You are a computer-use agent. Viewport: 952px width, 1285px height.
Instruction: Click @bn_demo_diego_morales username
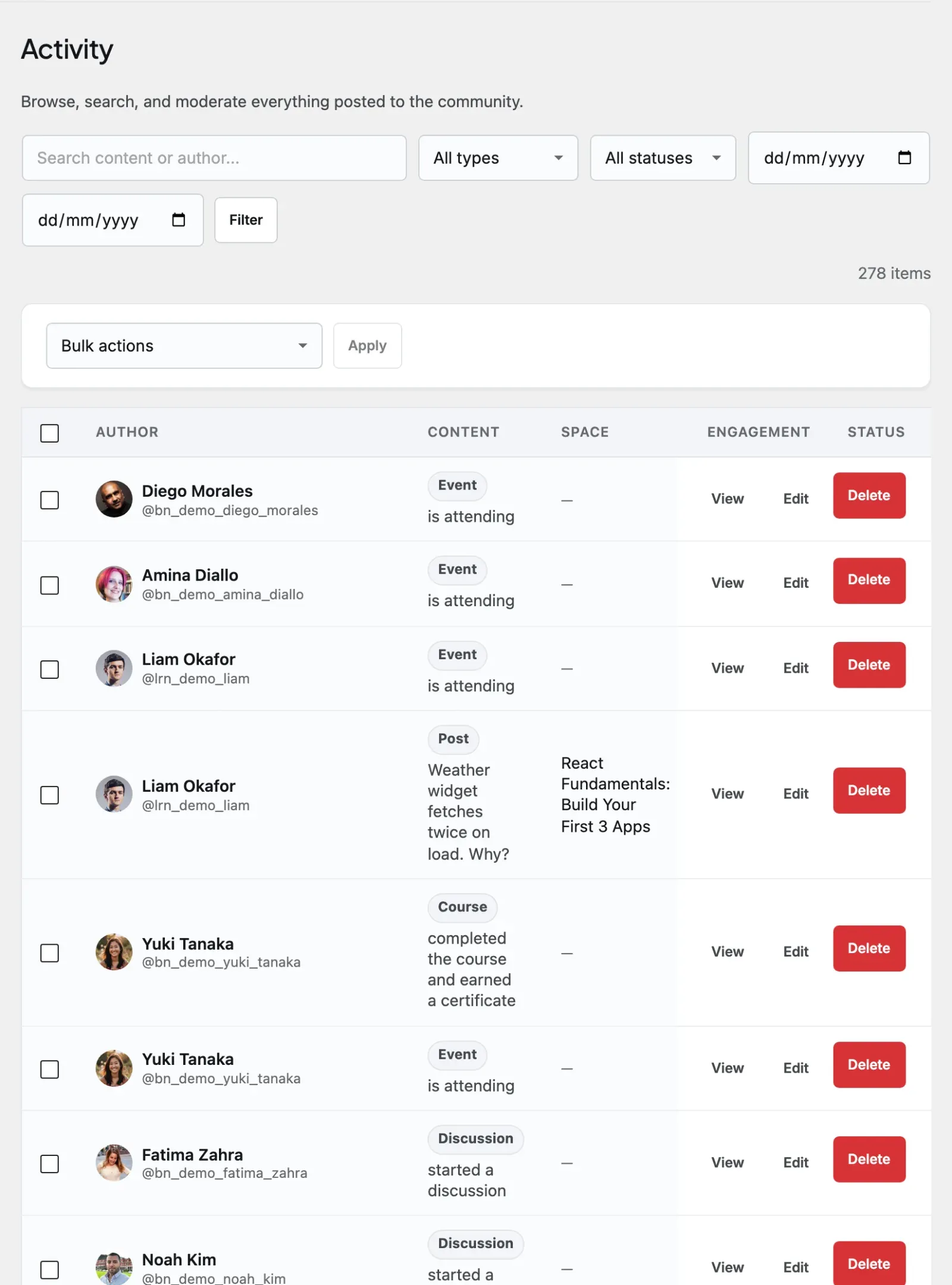coord(230,510)
